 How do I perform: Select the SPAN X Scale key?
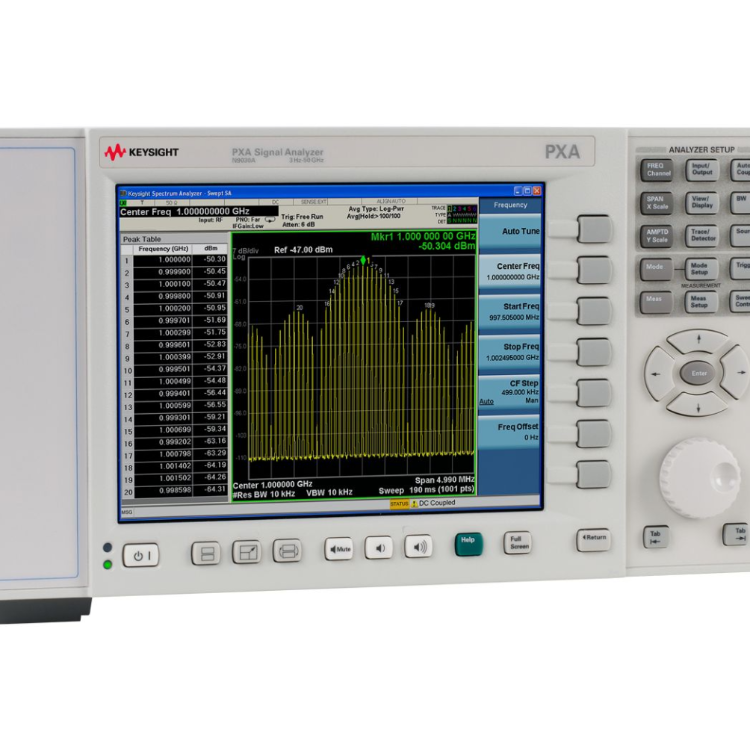click(657, 203)
